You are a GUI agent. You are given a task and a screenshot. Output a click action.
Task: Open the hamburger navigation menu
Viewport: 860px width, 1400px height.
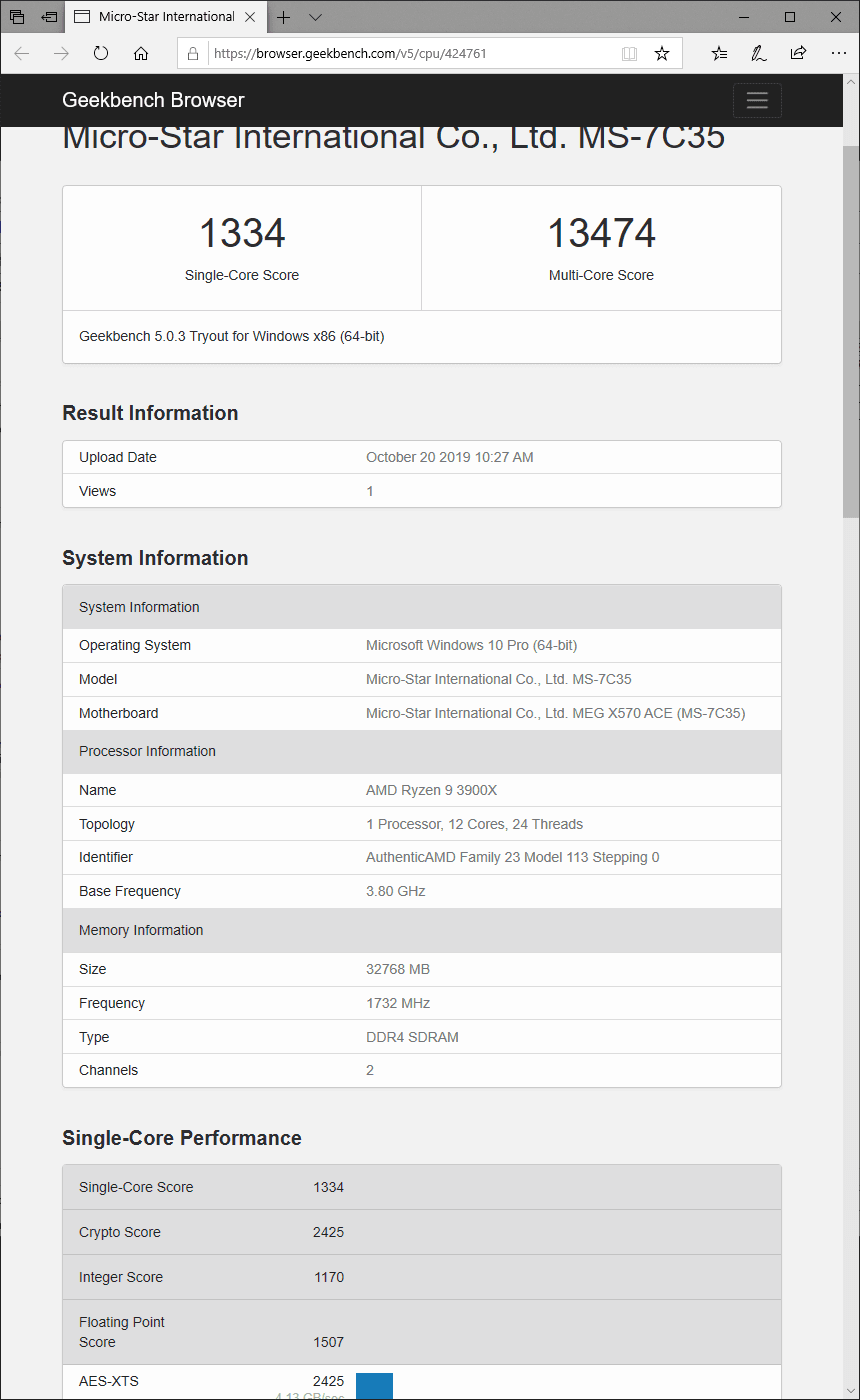coord(757,100)
